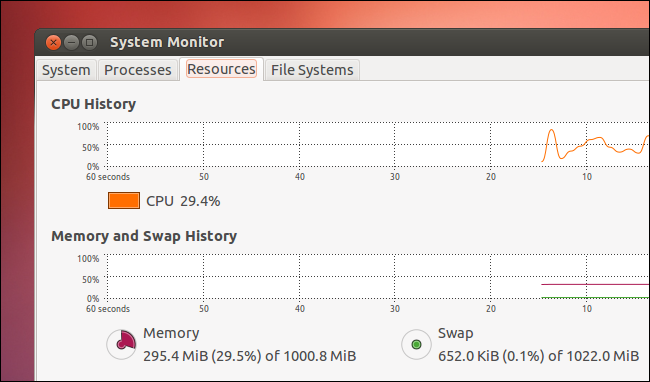
Task: Click the Swap label
Action: pyautogui.click(x=456, y=333)
